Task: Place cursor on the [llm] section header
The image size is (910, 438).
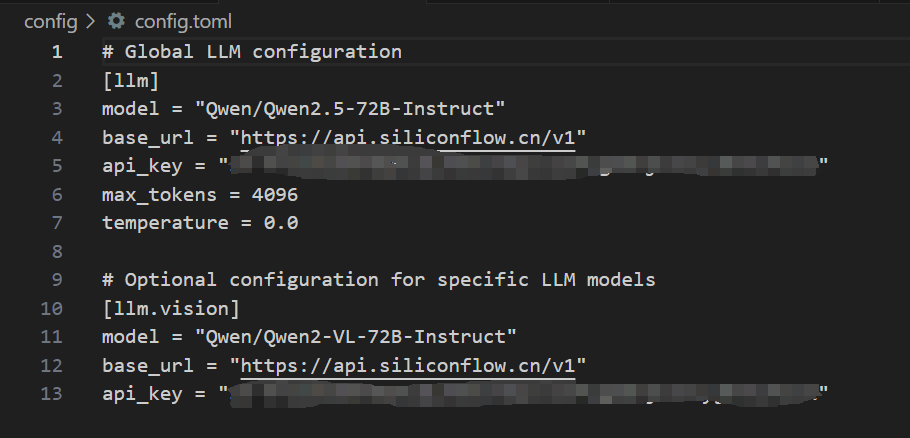Action: (131, 80)
